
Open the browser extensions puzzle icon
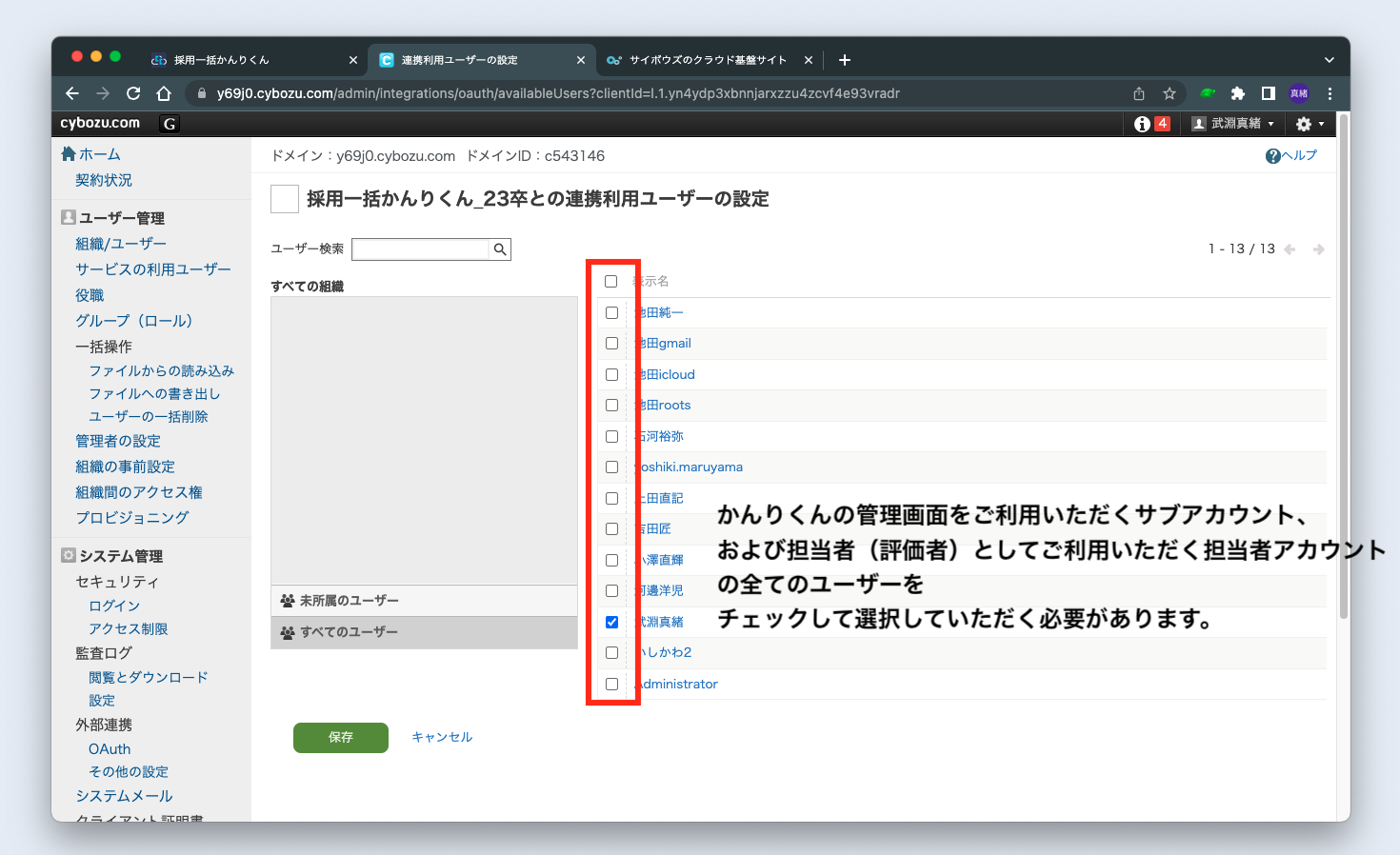click(x=1238, y=93)
